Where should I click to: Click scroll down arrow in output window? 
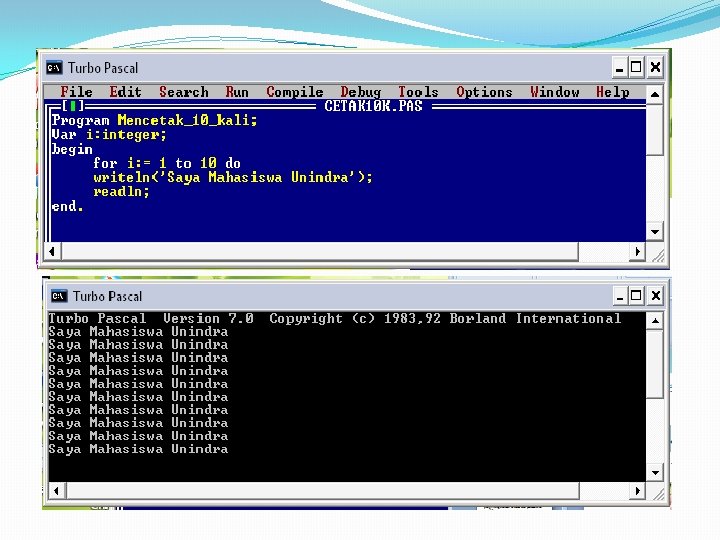[655, 472]
